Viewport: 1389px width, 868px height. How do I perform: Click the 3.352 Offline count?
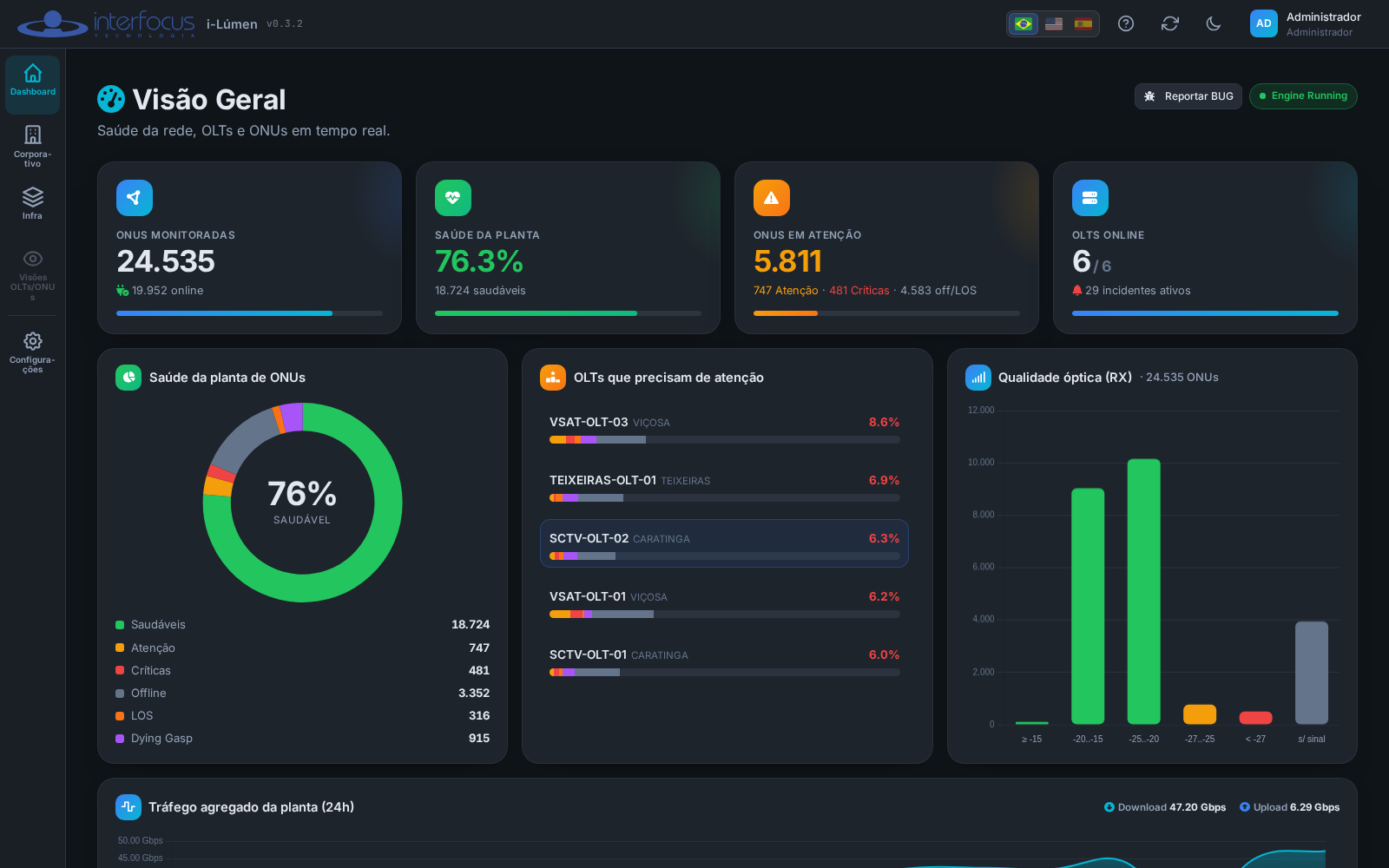(x=474, y=693)
